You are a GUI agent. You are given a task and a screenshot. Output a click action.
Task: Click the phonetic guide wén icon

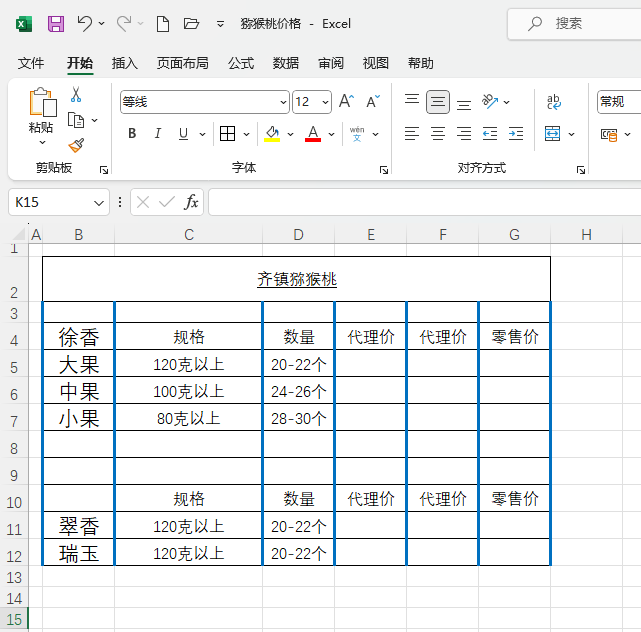click(x=357, y=134)
